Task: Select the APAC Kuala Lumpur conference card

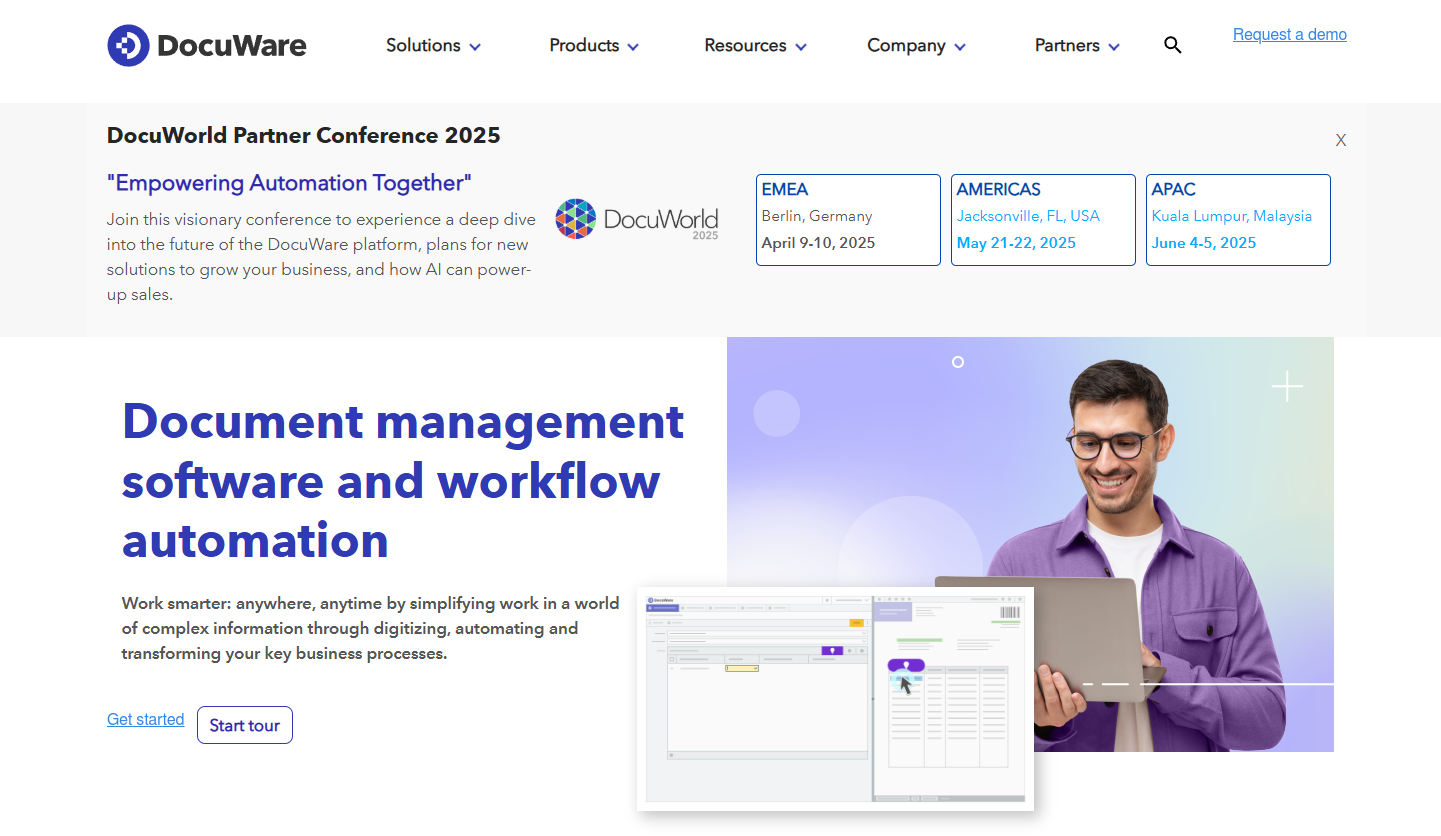Action: pos(1238,220)
